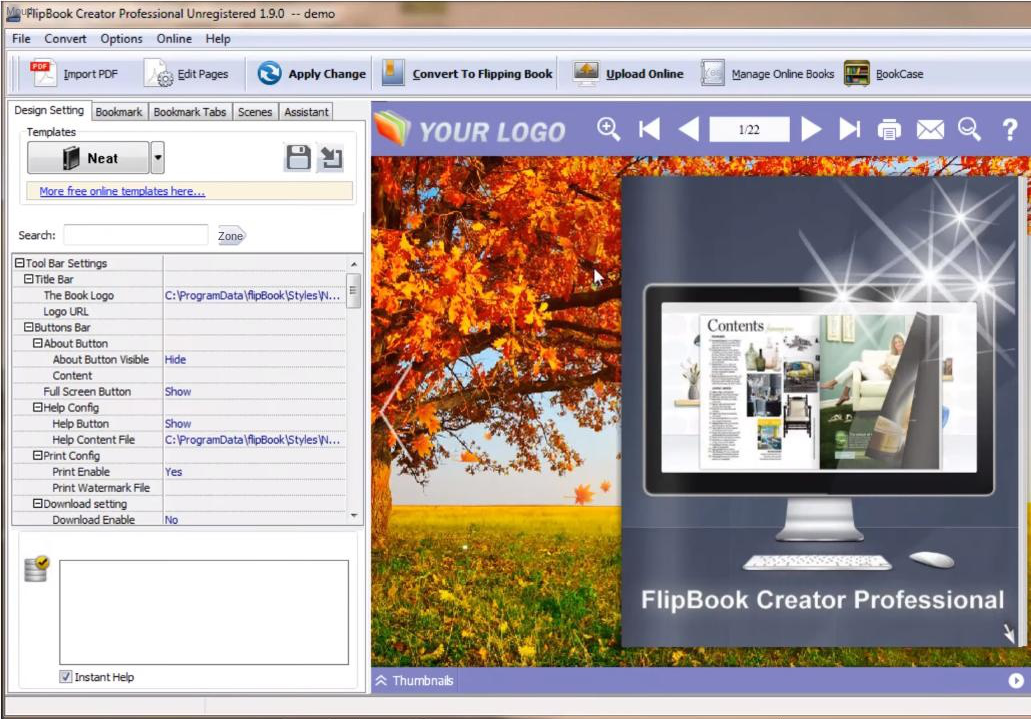Open the Neat template dropdown arrow
Screen dimensions: 1031x719
pos(157,158)
